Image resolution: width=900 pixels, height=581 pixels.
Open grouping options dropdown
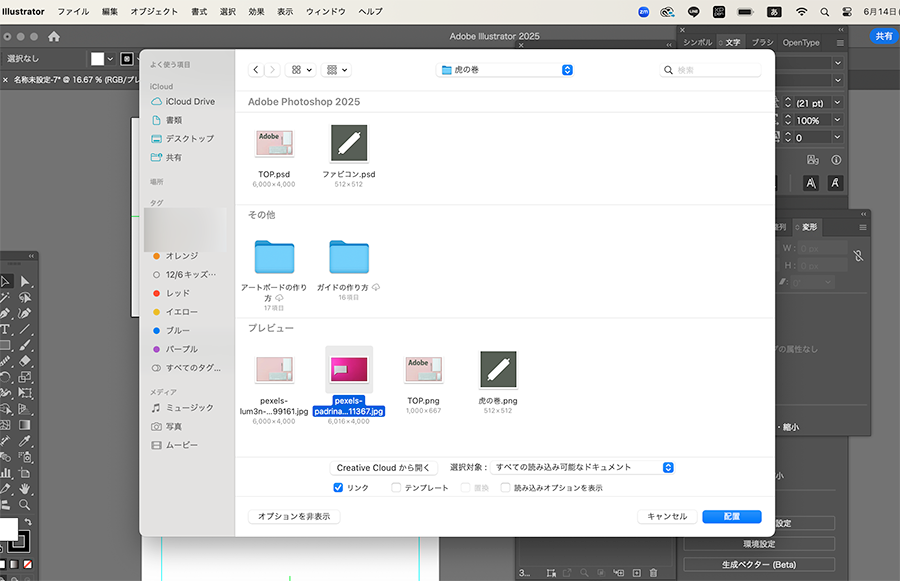[336, 70]
